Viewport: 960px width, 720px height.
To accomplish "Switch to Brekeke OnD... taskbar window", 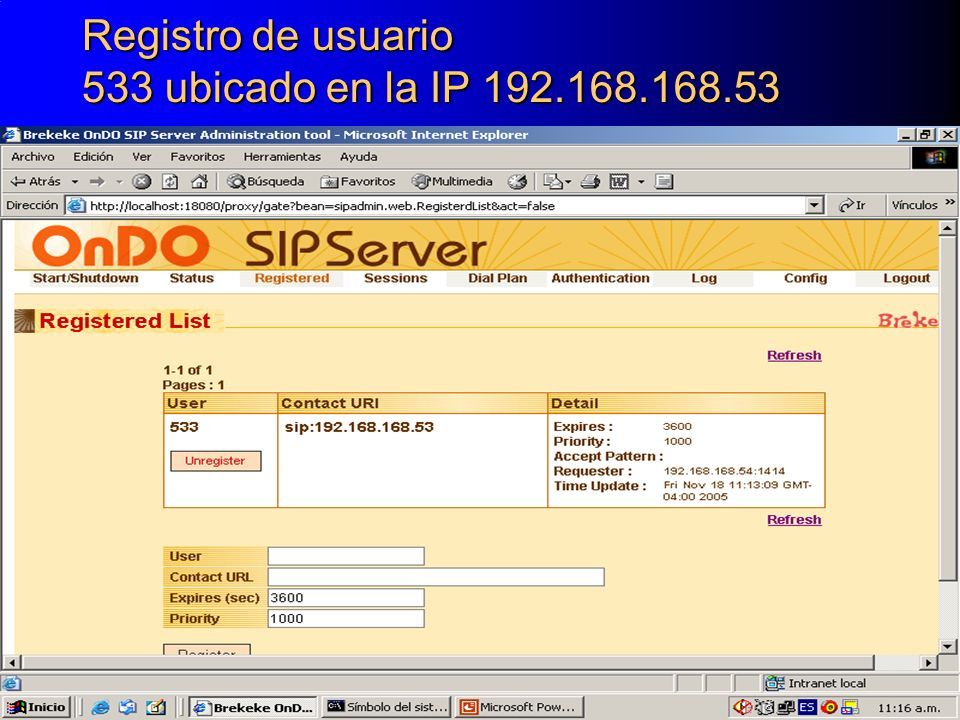I will 253,707.
